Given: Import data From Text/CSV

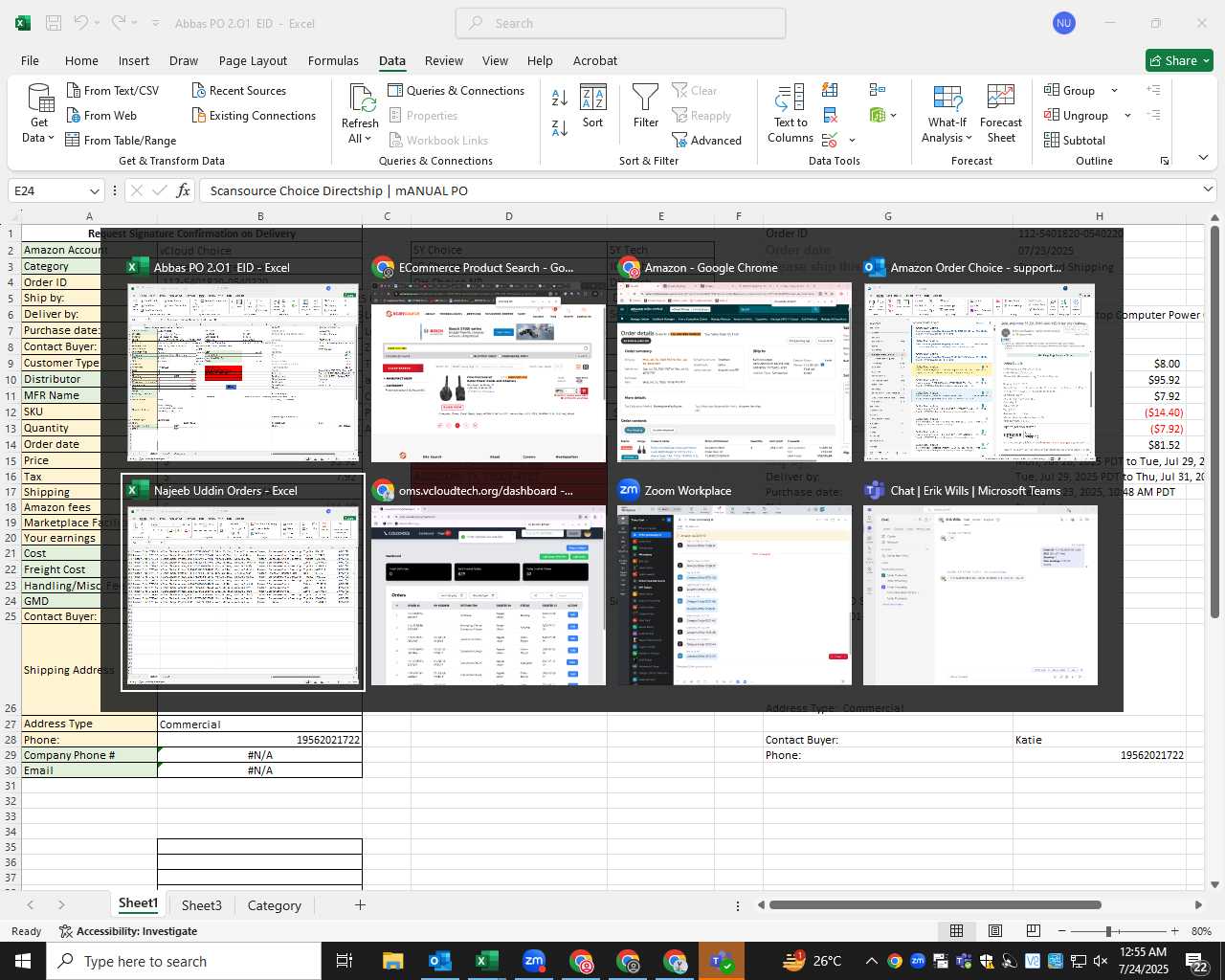Looking at the screenshot, I should click(112, 90).
